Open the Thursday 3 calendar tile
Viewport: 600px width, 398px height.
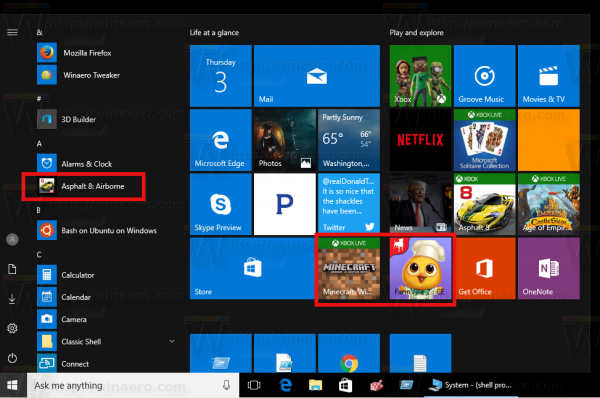(221, 76)
